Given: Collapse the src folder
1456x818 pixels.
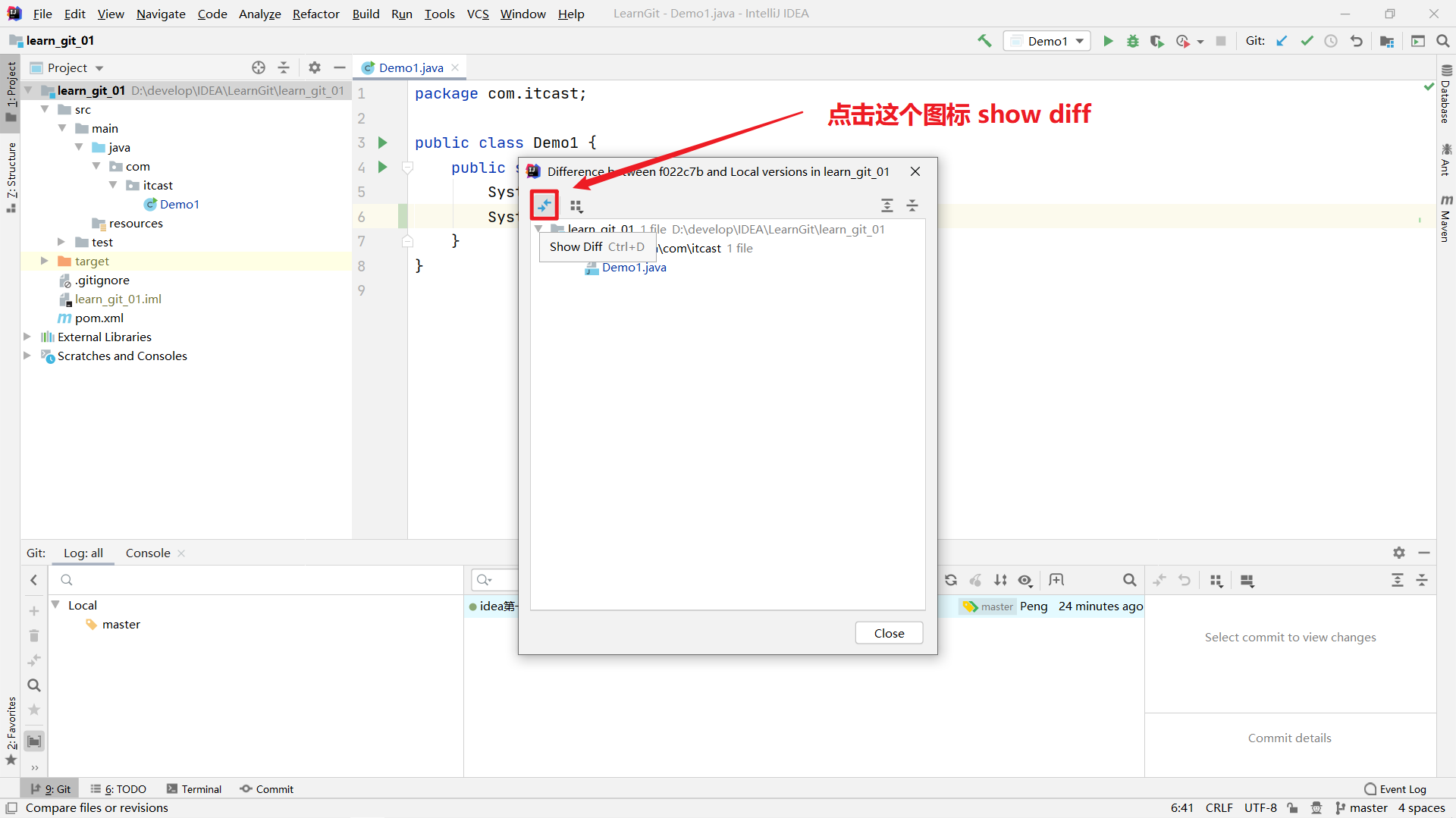Looking at the screenshot, I should click(45, 109).
